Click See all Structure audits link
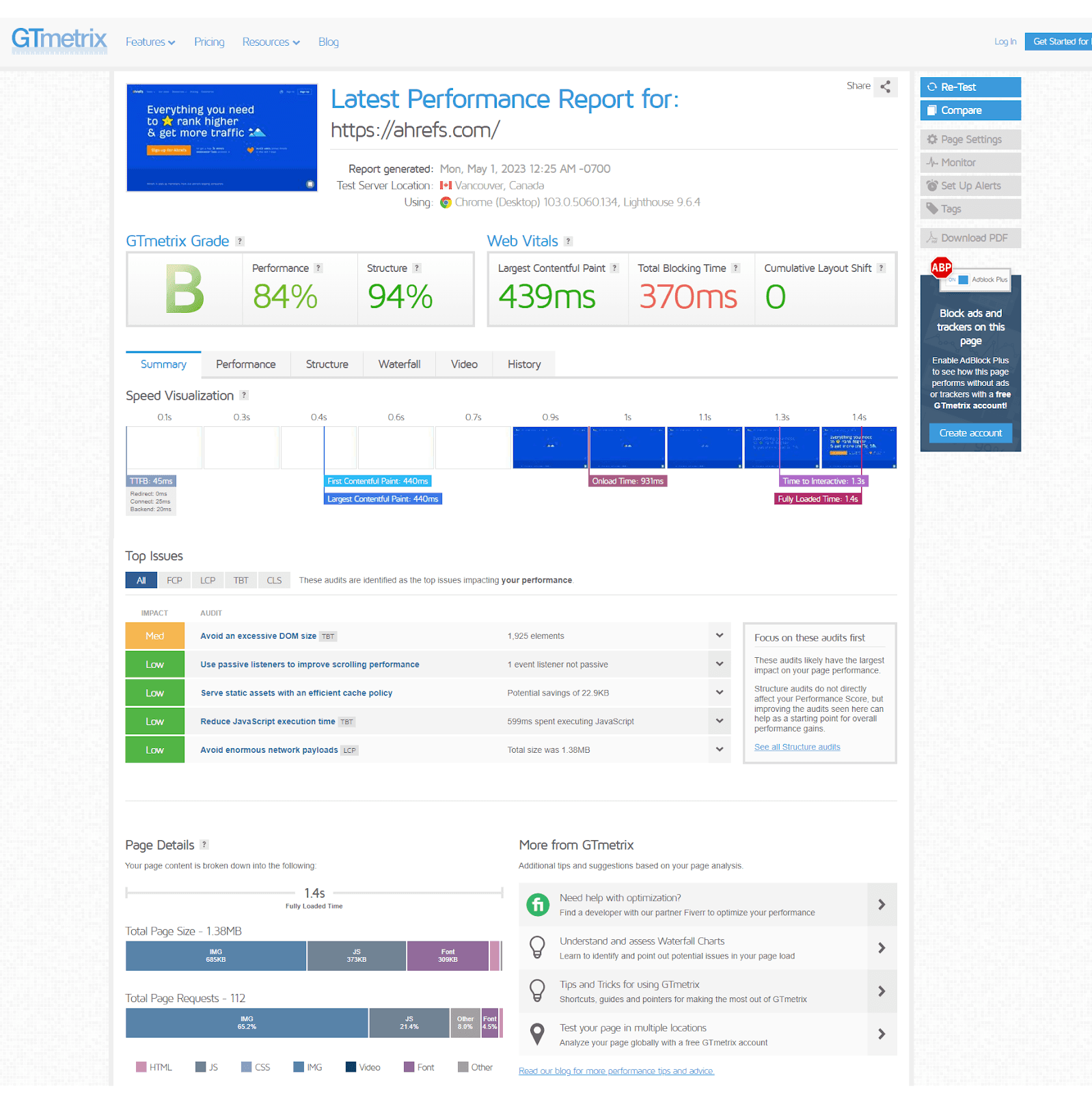This screenshot has width=1092, height=1093. click(x=797, y=747)
